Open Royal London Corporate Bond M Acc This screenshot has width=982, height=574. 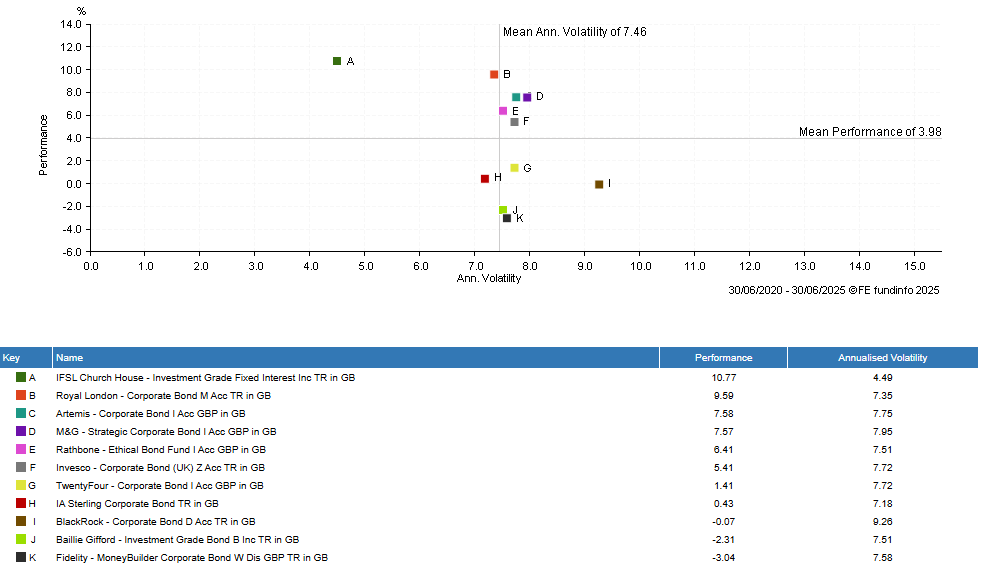[x=163, y=396]
